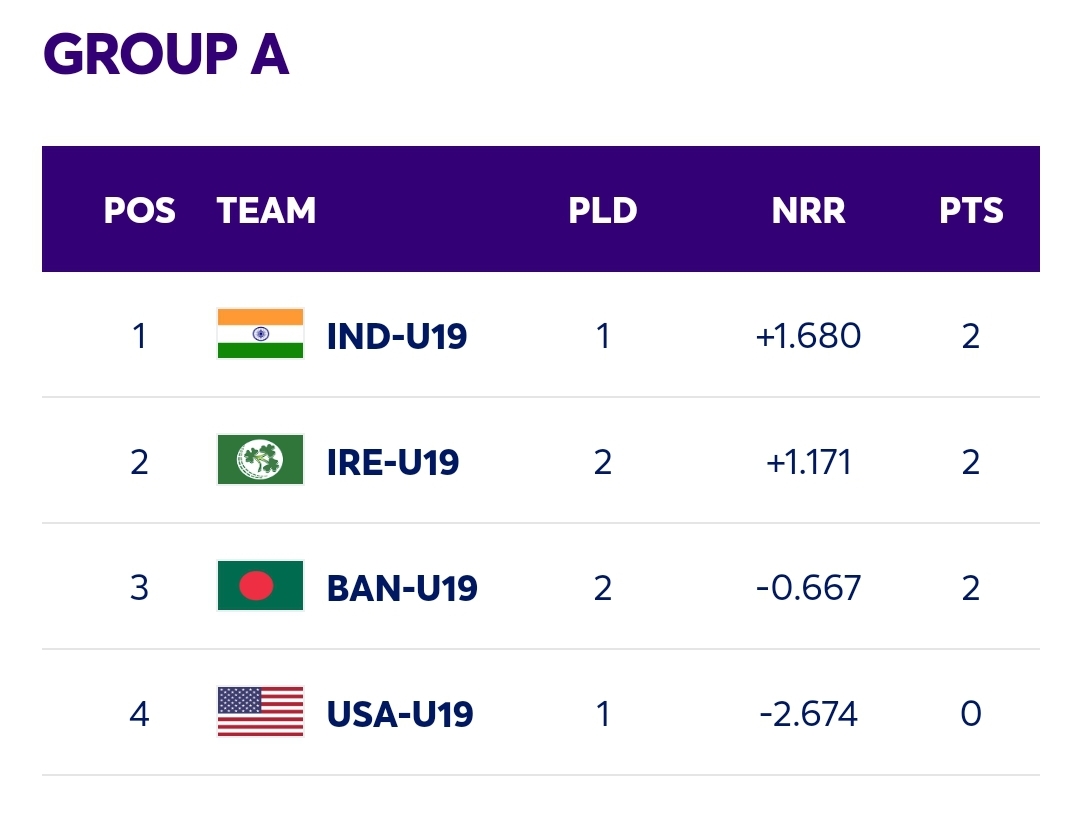Viewport: 1080px width, 829px height.
Task: Open the BAN-U19 team link
Action: (402, 589)
